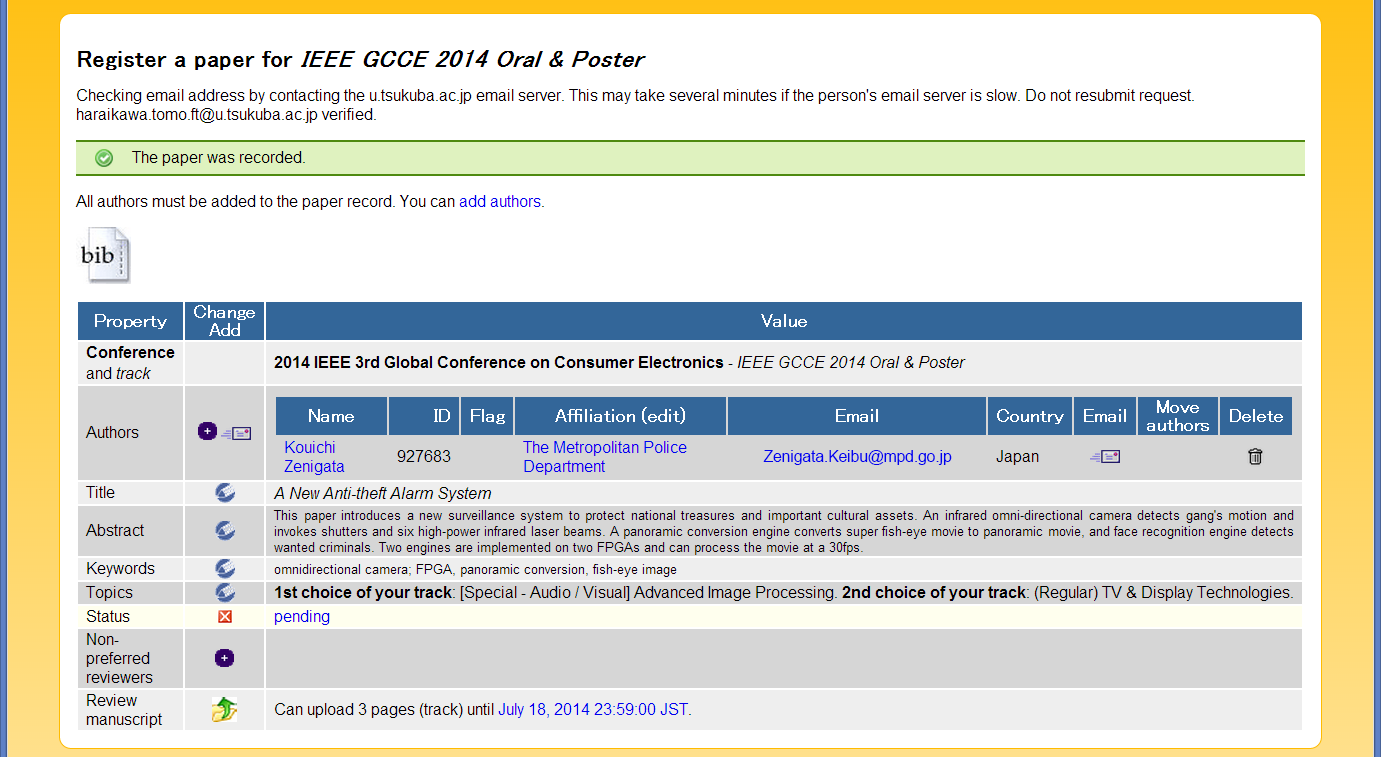Download the bib citation file icon
The width and height of the screenshot is (1381, 757).
point(105,256)
